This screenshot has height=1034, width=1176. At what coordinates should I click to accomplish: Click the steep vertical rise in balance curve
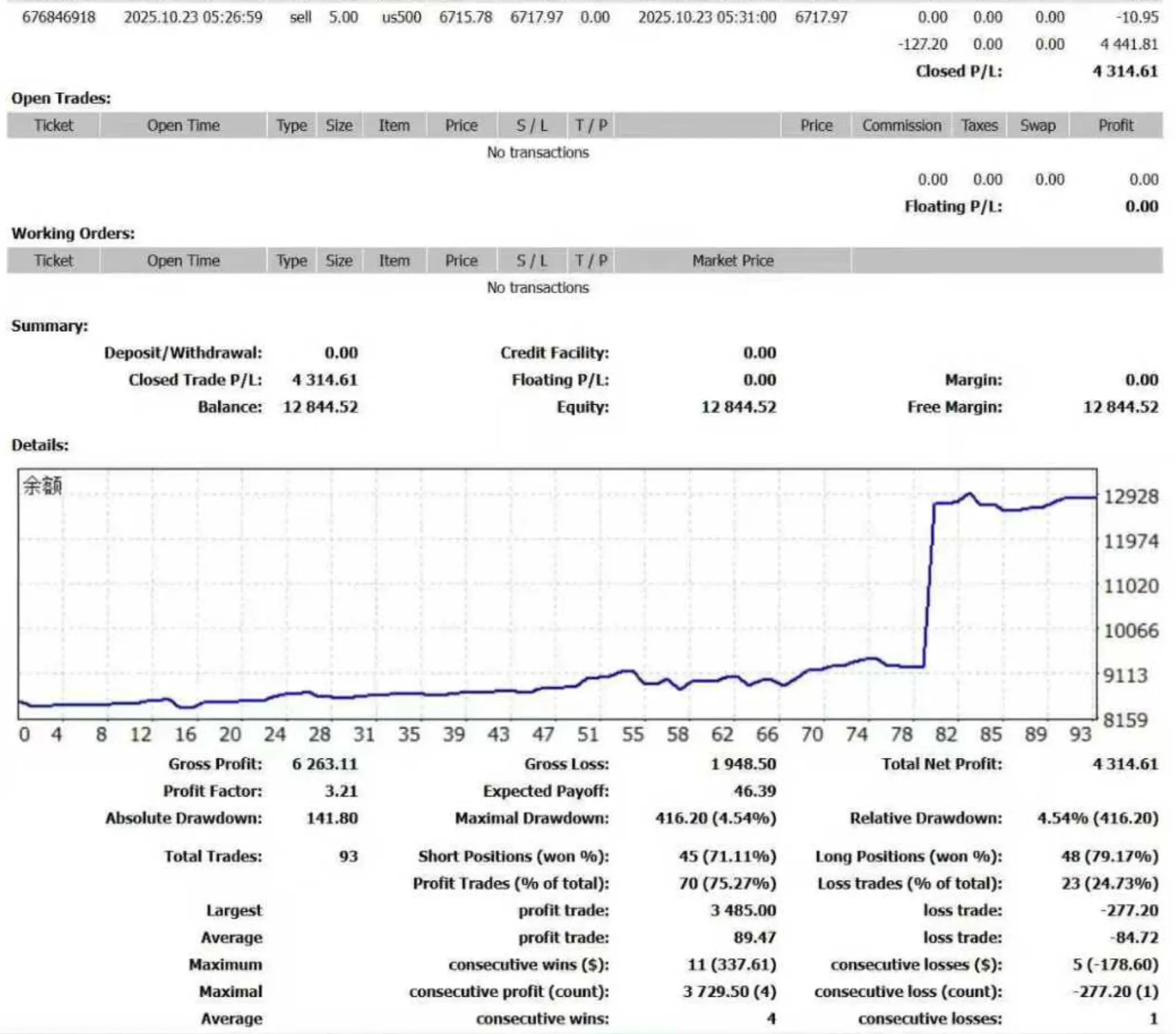(929, 585)
